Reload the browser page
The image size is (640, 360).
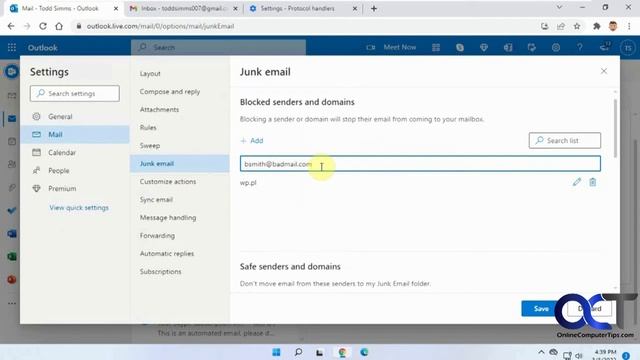[43, 26]
